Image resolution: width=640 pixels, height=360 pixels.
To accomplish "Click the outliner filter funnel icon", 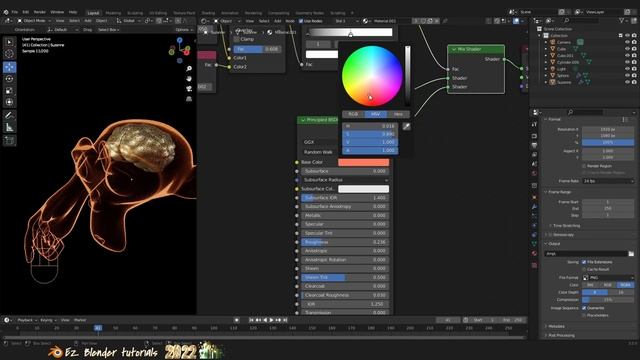I will [622, 20].
